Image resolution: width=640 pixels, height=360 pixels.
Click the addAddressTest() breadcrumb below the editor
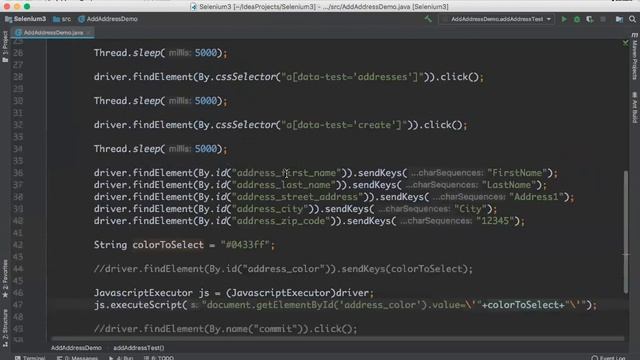(139, 348)
